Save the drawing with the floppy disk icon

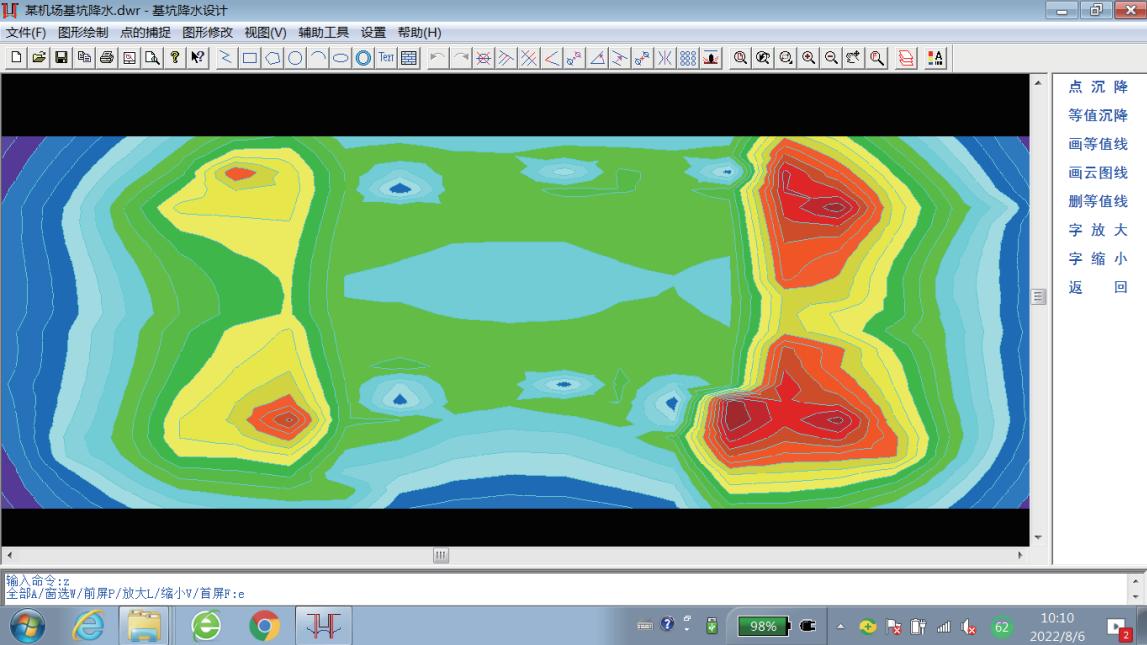coord(62,58)
